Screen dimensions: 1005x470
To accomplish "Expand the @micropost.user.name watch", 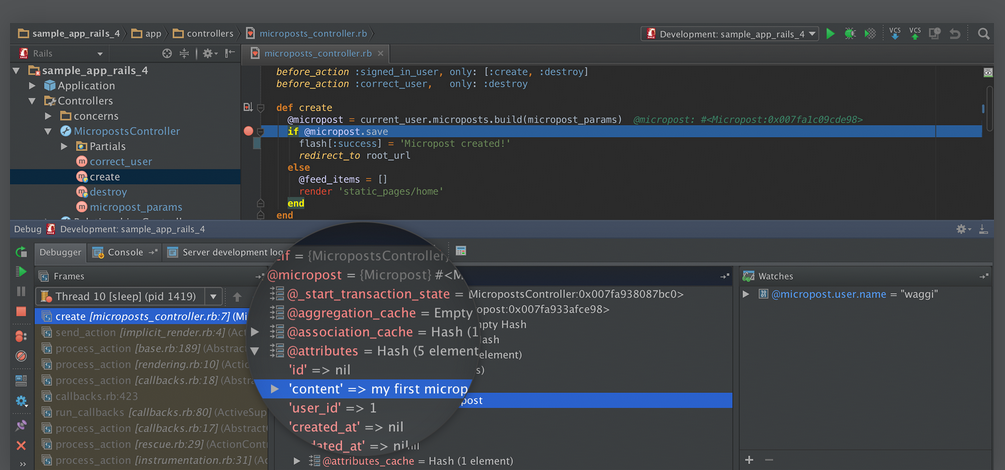I will [745, 294].
